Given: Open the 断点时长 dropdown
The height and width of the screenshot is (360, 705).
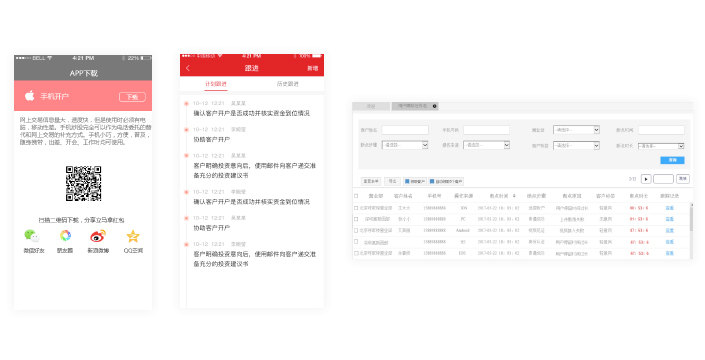Looking at the screenshot, I should point(661,146).
